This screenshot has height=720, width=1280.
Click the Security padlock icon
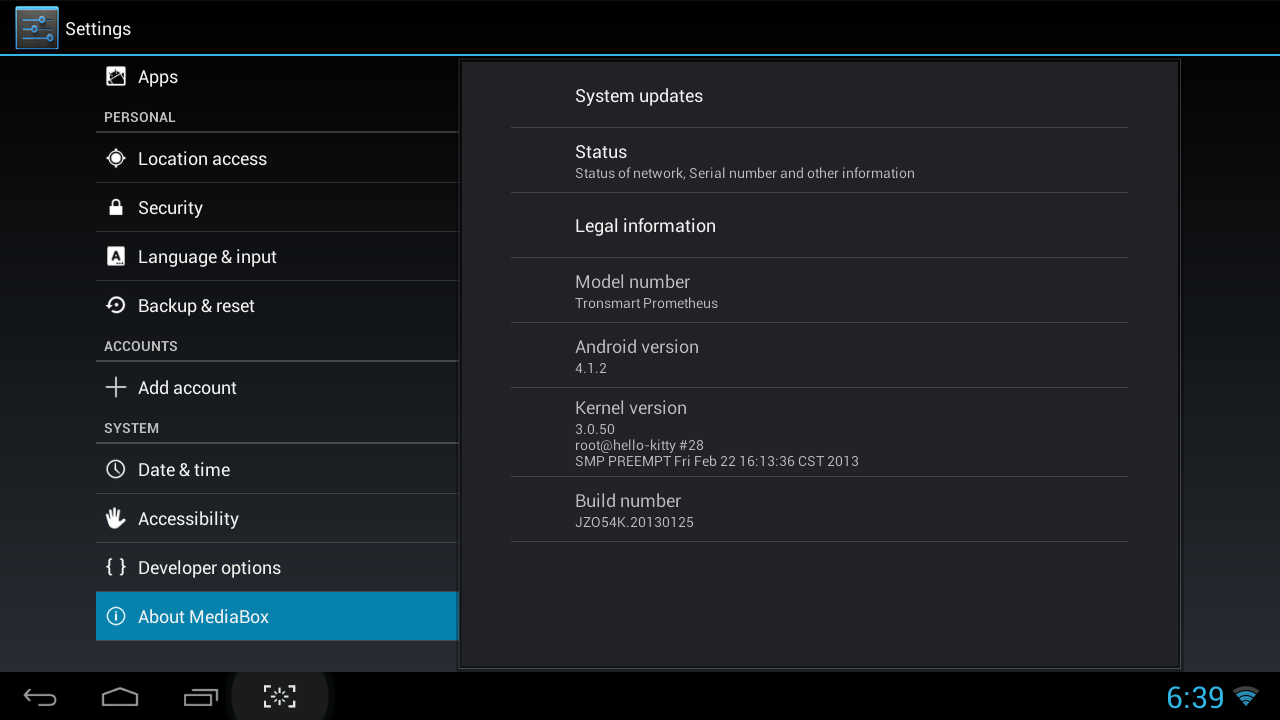point(116,207)
